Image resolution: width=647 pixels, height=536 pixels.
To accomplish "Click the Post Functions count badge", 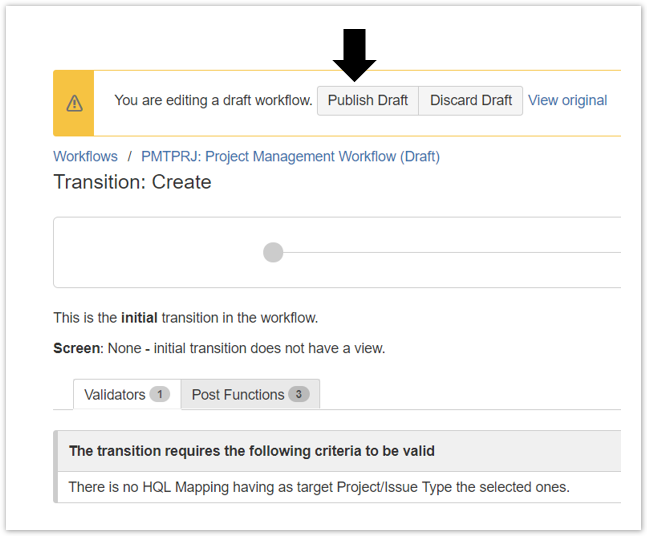I will (298, 394).
